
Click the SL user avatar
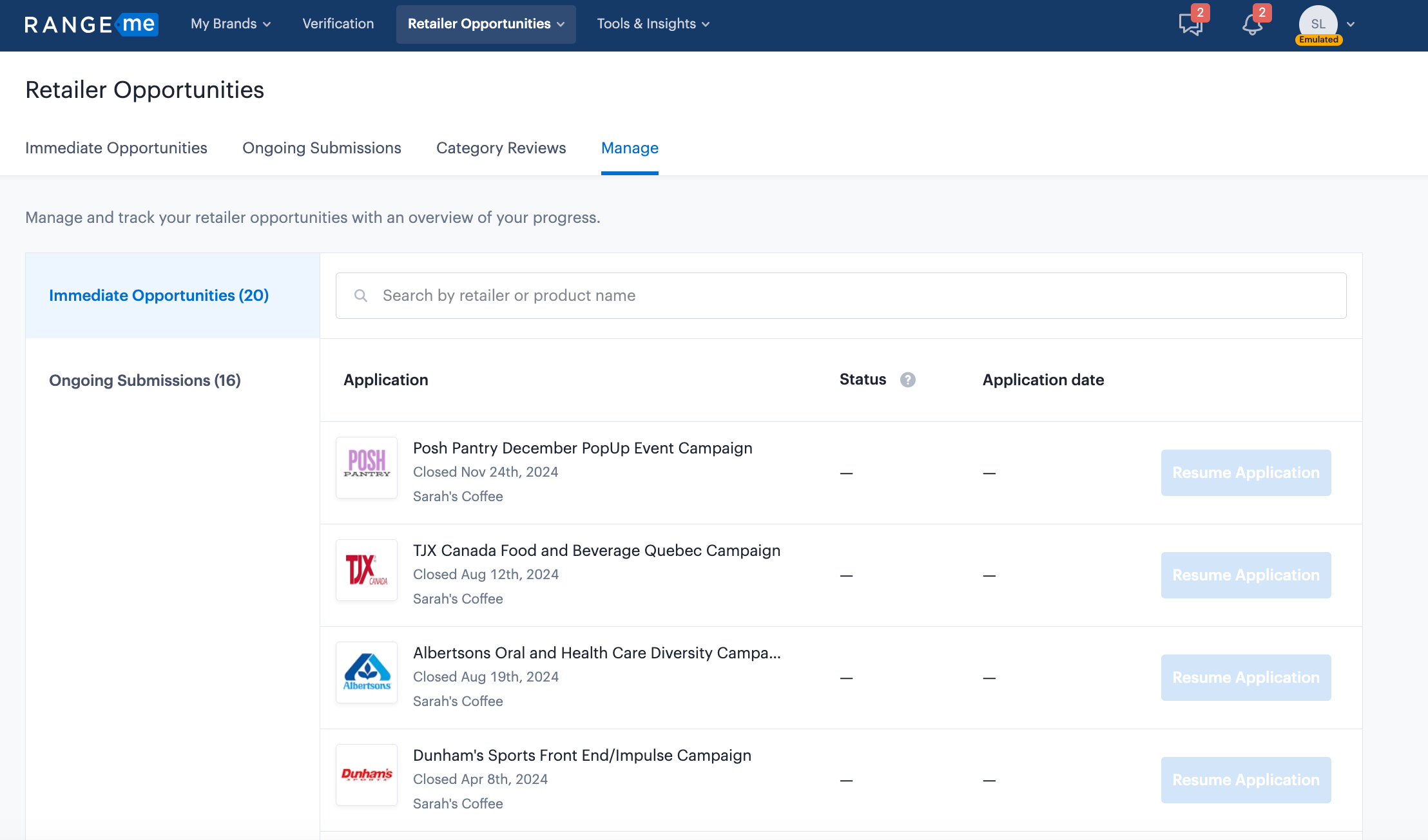coord(1318,24)
